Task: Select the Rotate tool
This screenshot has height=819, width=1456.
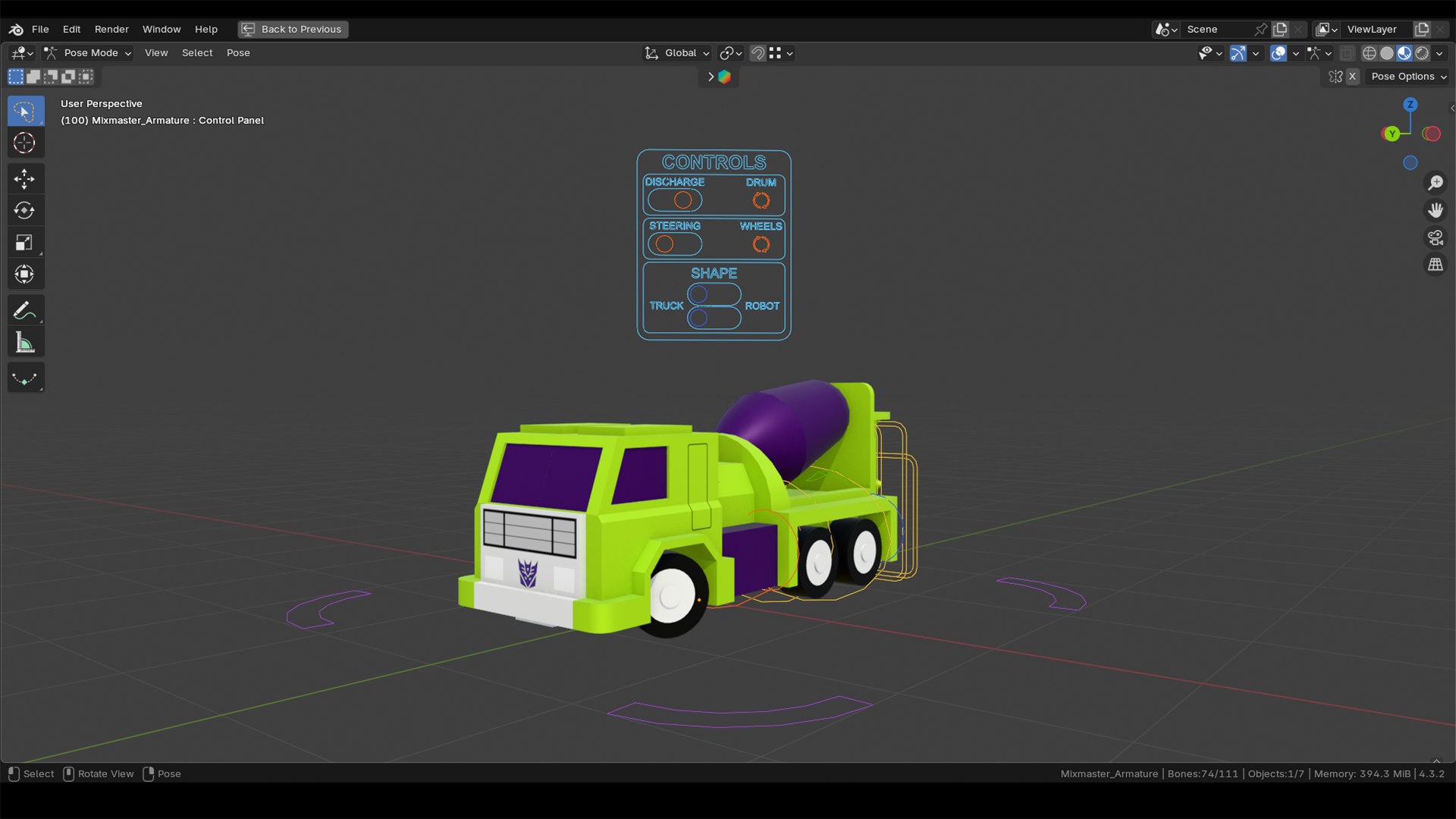Action: click(x=26, y=210)
